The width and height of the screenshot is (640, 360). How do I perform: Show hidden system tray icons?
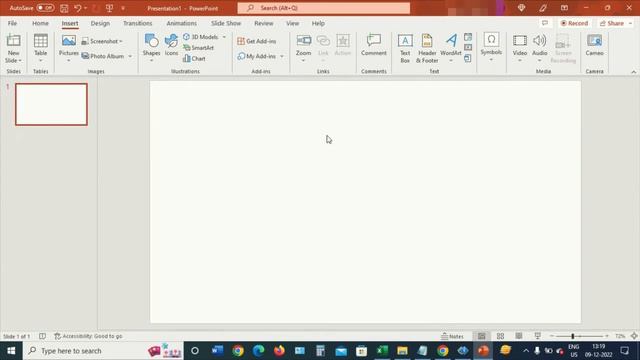[526, 351]
